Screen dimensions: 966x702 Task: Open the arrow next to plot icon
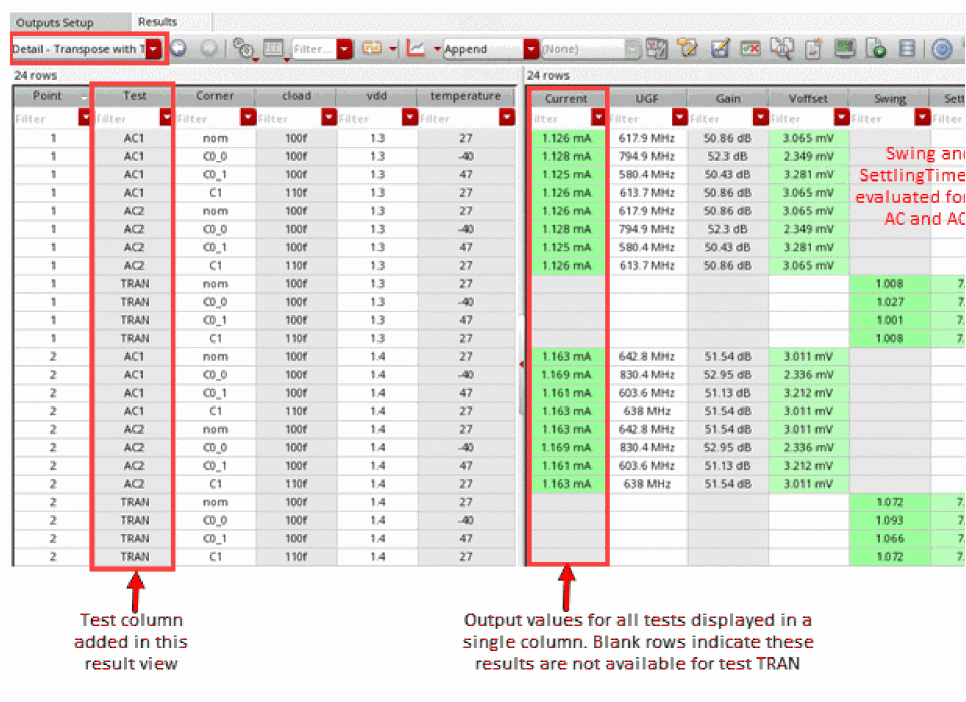tap(437, 49)
